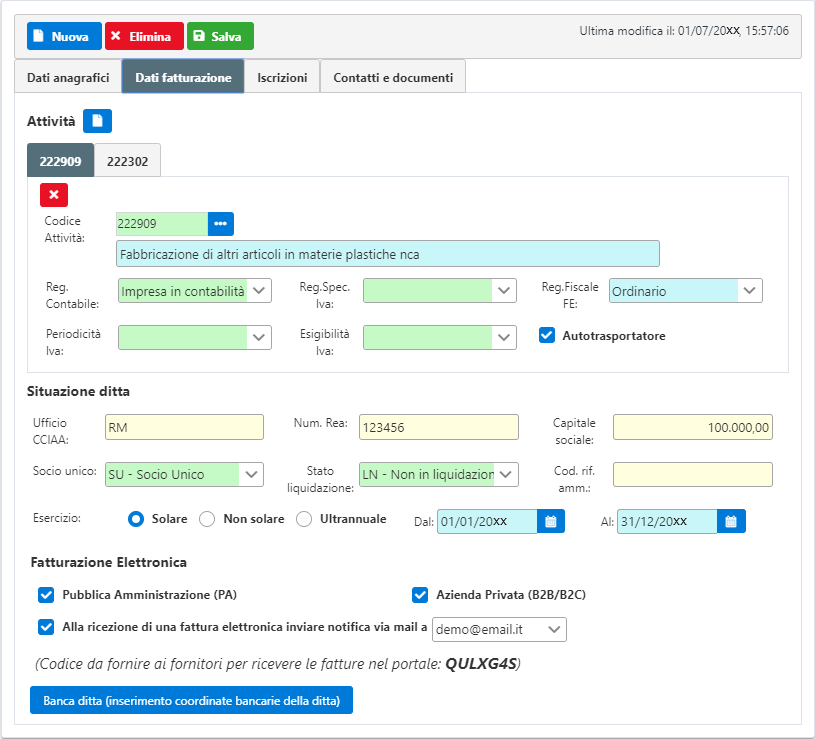Switch to the Dati anagrafici tab
This screenshot has height=739, width=815.
67,77
